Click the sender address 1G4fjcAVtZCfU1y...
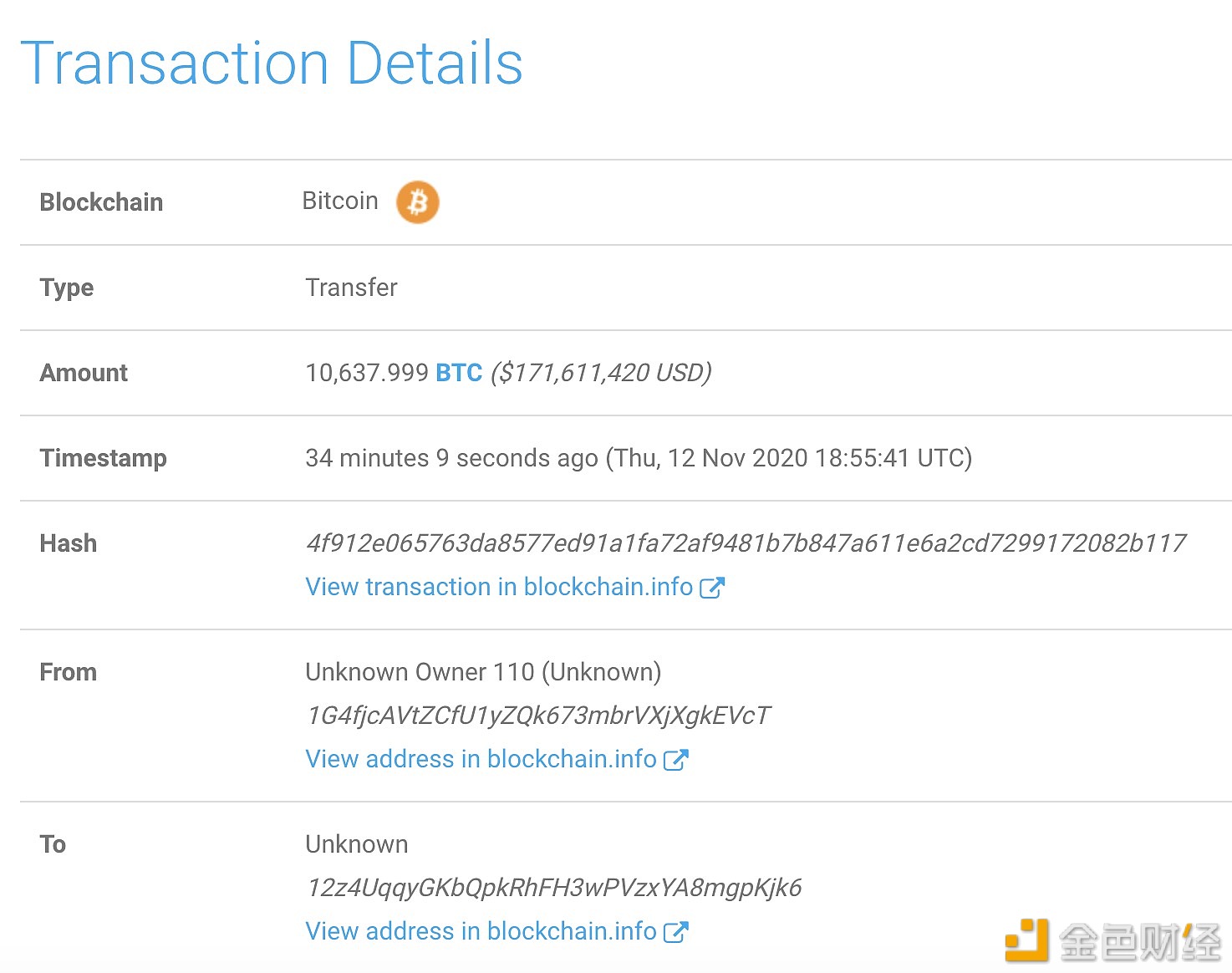This screenshot has width=1232, height=973. click(x=538, y=716)
